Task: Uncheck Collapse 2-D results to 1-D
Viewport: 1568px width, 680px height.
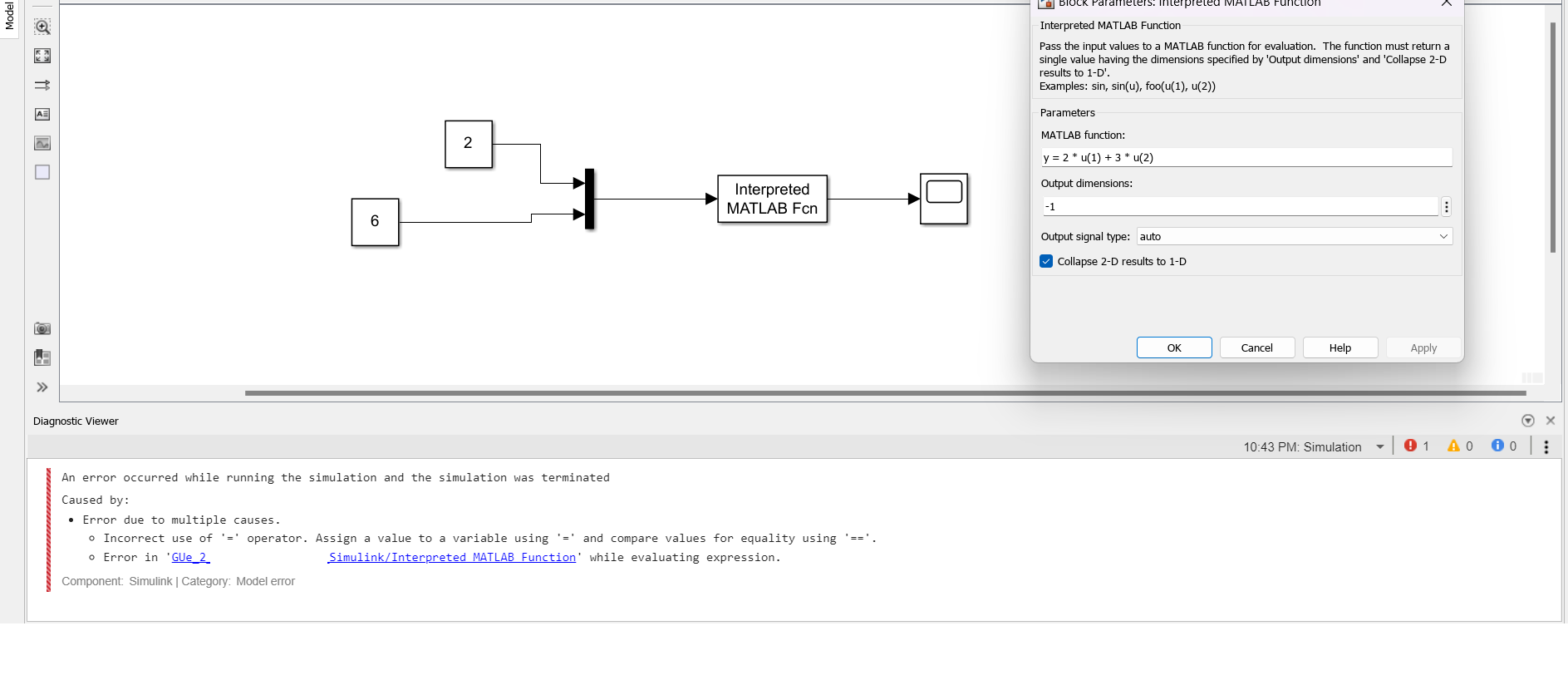Action: coord(1046,261)
